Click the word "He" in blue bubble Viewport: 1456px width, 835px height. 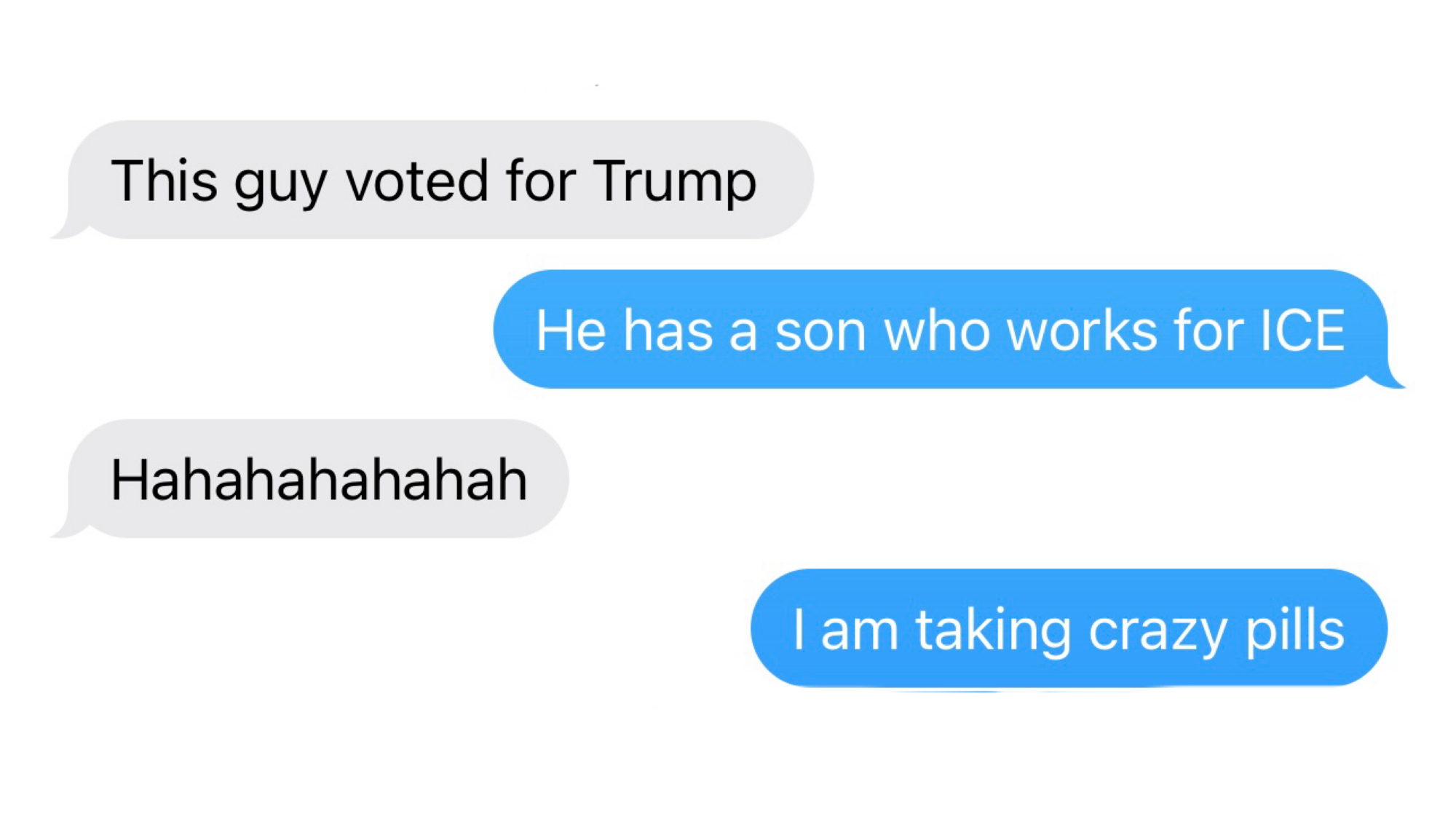click(x=571, y=331)
